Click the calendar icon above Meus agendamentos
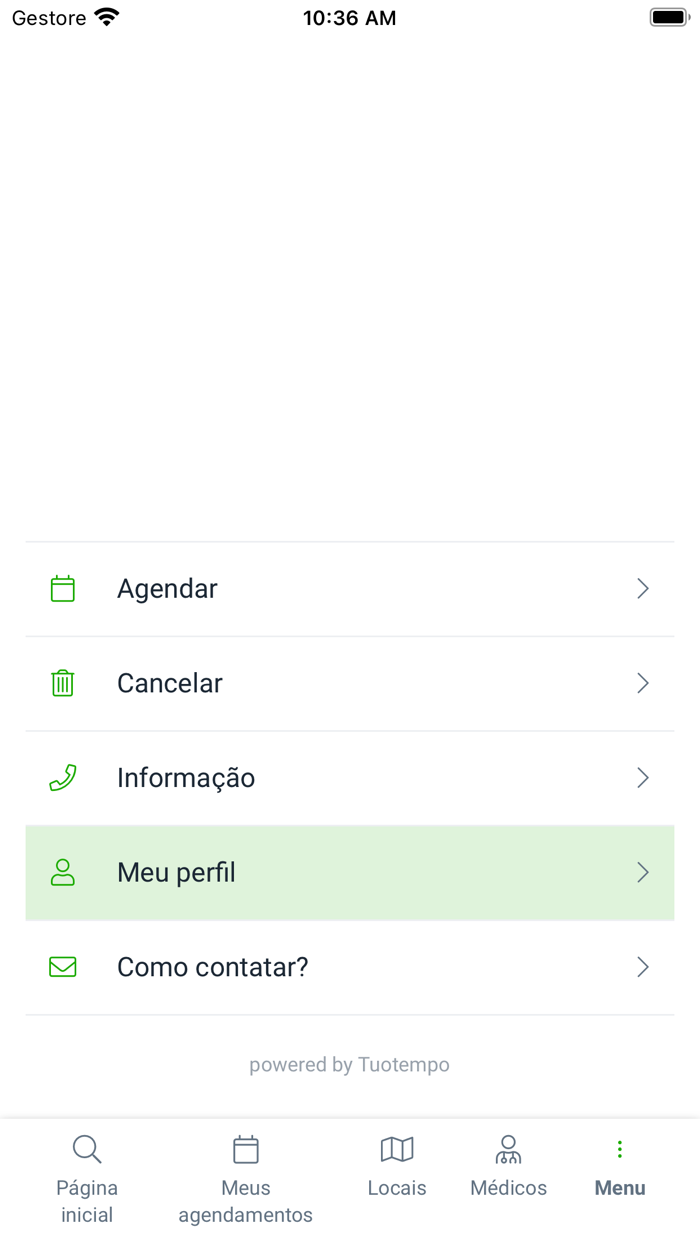The width and height of the screenshot is (700, 1244). (x=245, y=1149)
